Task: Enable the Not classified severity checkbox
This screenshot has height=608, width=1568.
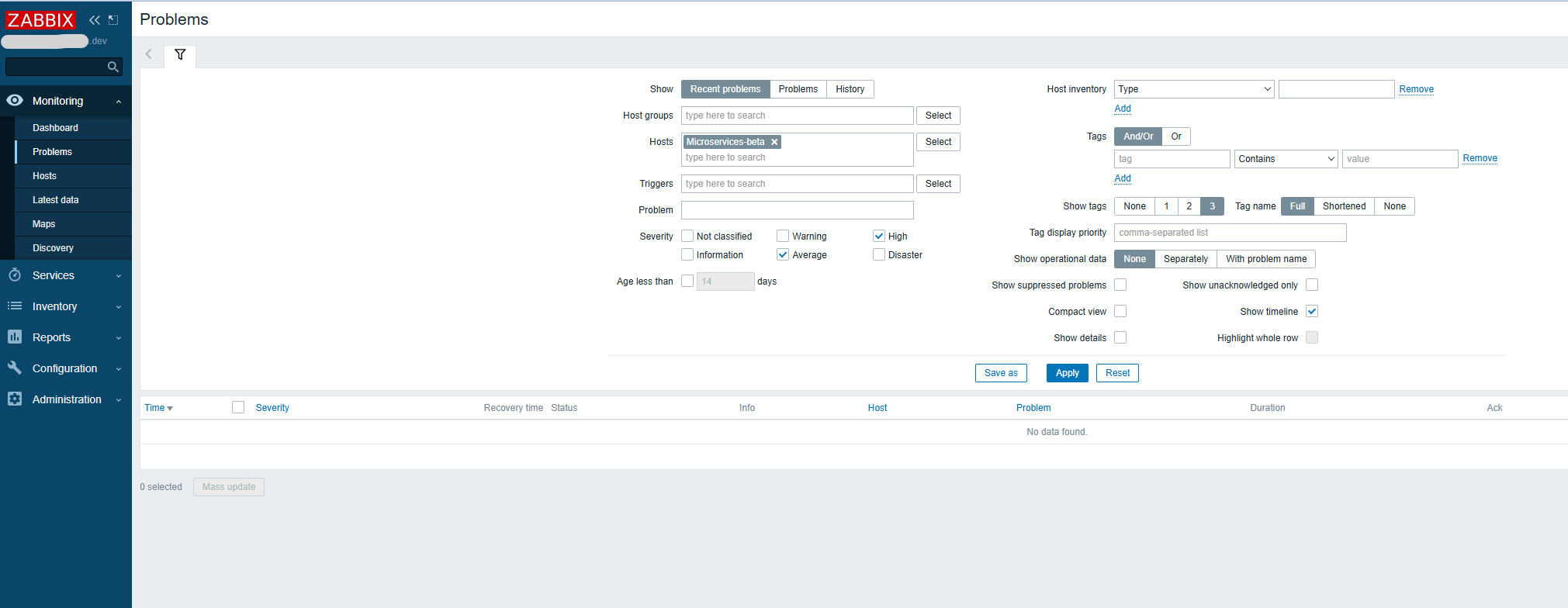Action: tap(687, 236)
